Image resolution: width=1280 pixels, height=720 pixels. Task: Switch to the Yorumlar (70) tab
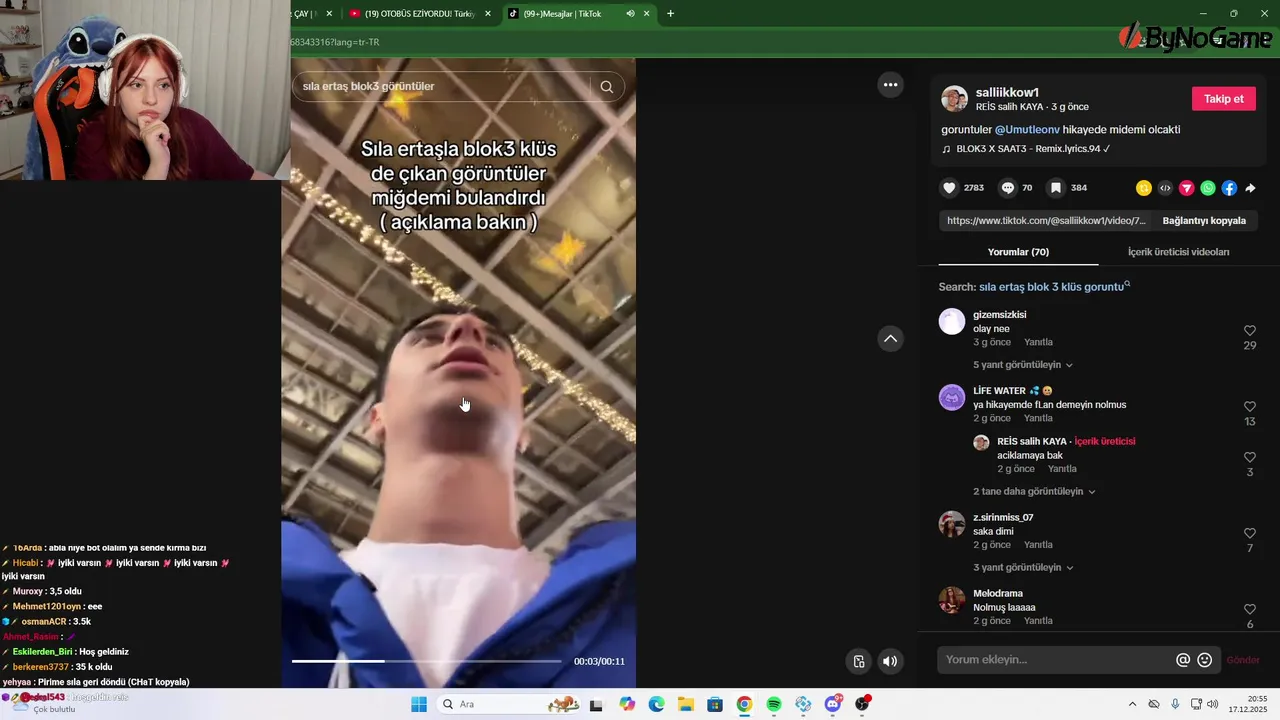pyautogui.click(x=1018, y=252)
